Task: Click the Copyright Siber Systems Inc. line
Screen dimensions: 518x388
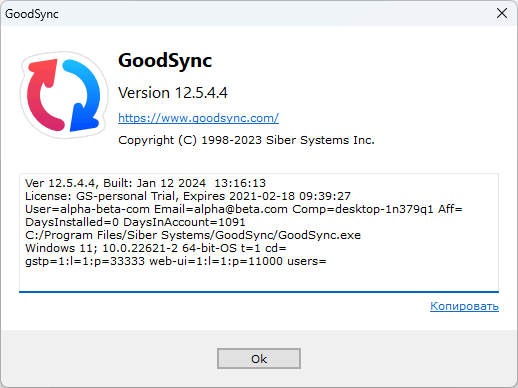Action: [246, 140]
